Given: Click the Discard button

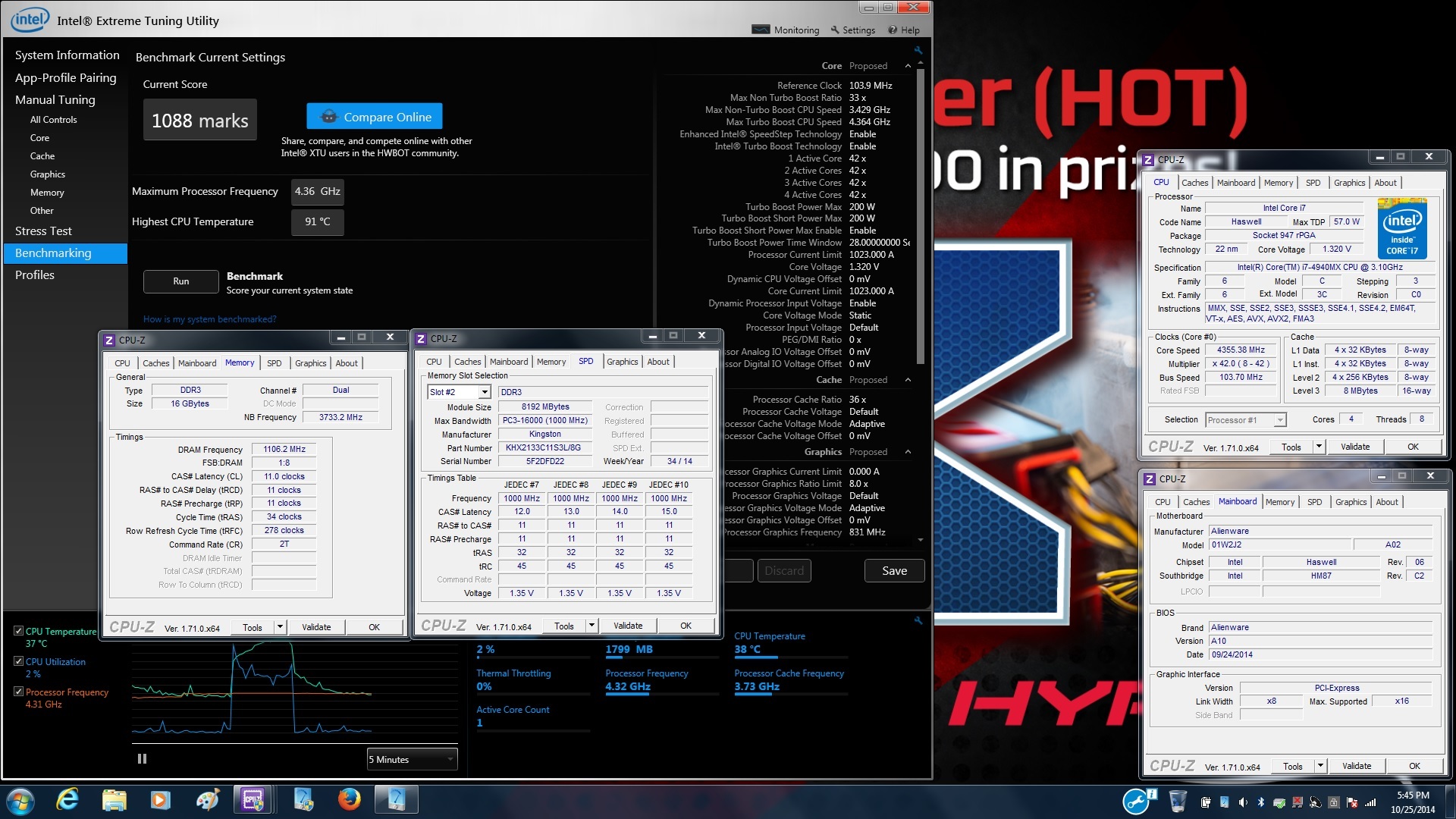Looking at the screenshot, I should click(x=784, y=571).
